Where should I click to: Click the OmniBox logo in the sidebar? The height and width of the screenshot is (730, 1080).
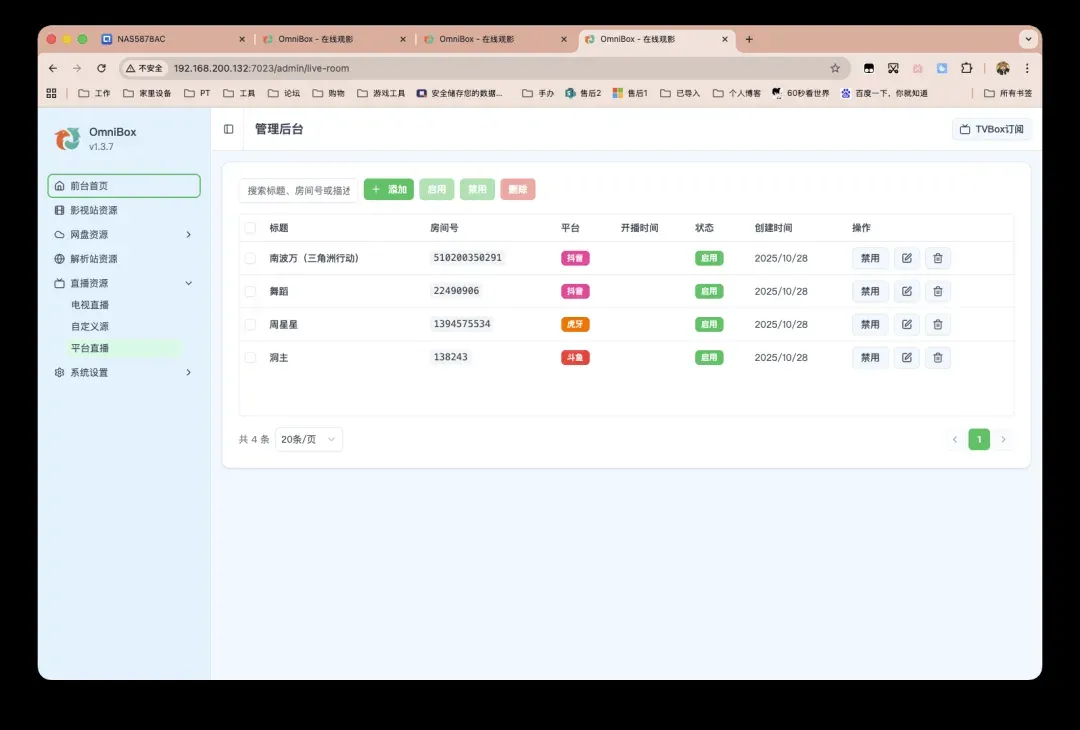tap(67, 139)
